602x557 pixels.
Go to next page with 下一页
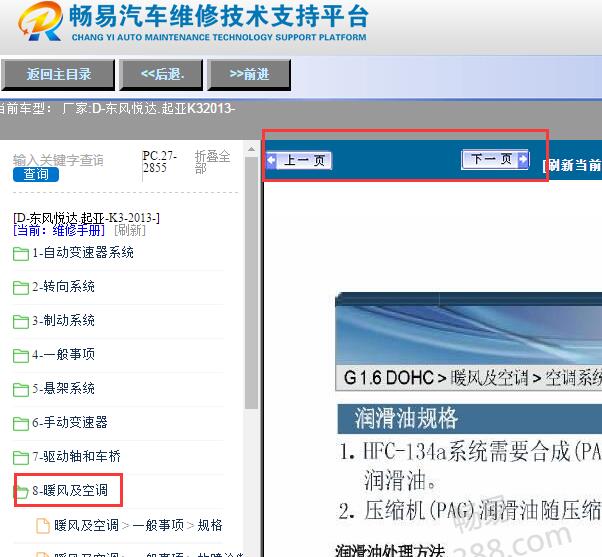point(495,159)
